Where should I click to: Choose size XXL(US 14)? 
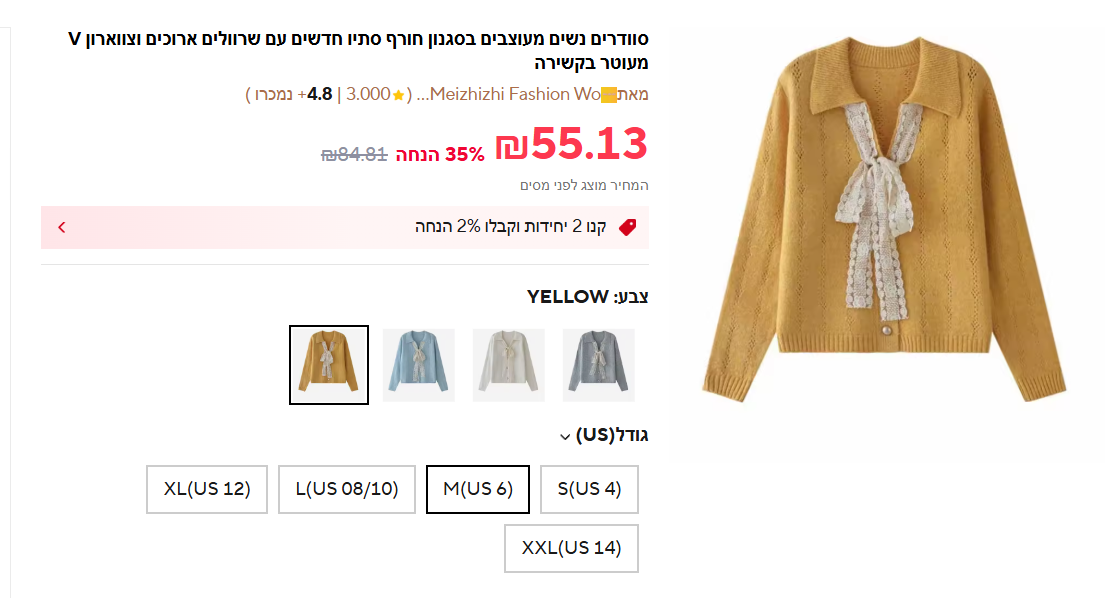(x=571, y=548)
